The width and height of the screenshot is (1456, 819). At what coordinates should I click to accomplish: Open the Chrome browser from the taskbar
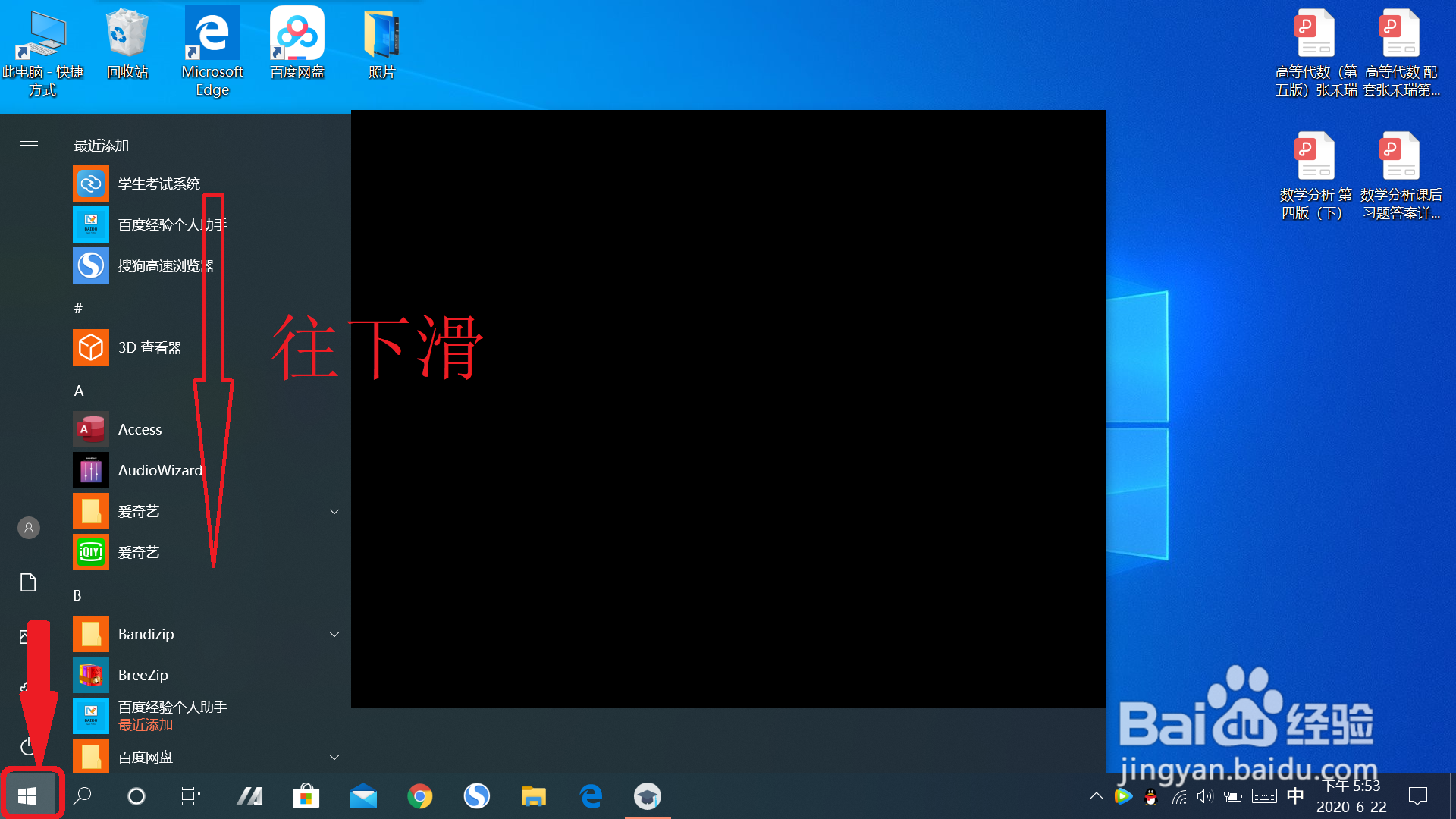click(x=419, y=796)
